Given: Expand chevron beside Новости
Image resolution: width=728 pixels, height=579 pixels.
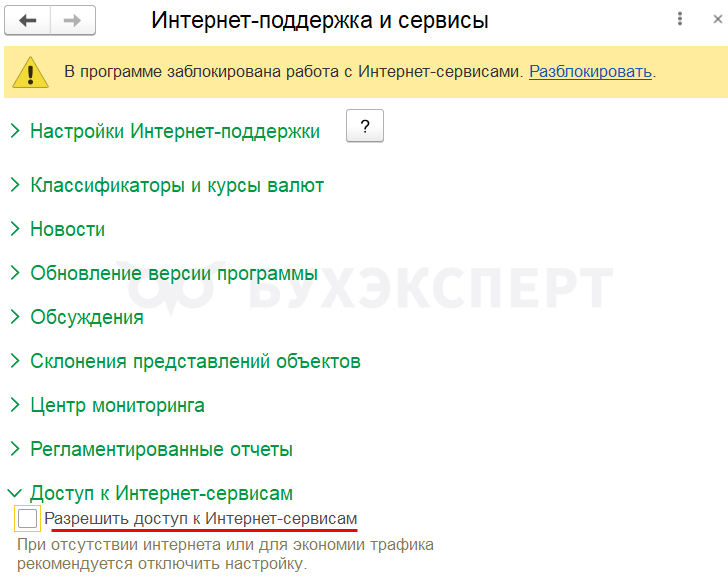Looking at the screenshot, I should pyautogui.click(x=15, y=229).
